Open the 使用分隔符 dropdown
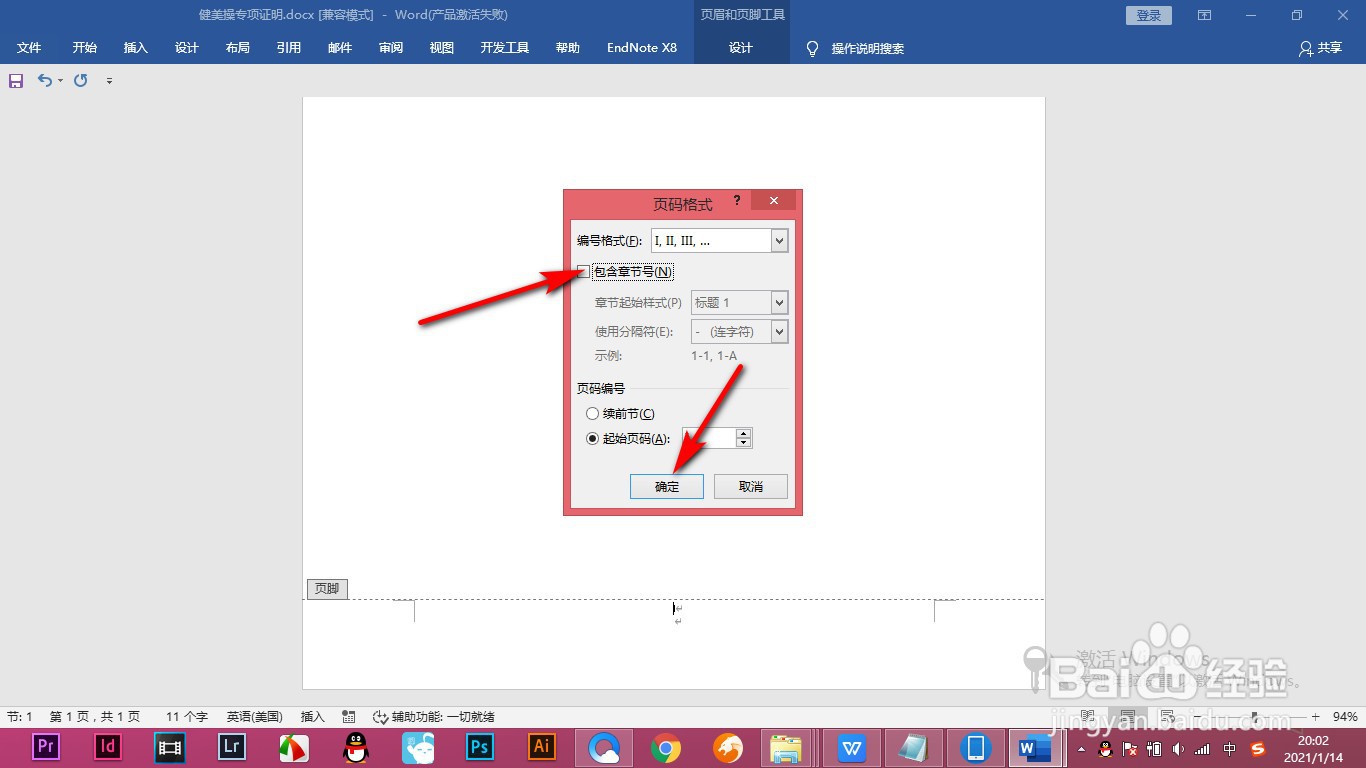This screenshot has height=768, width=1366. [x=780, y=331]
